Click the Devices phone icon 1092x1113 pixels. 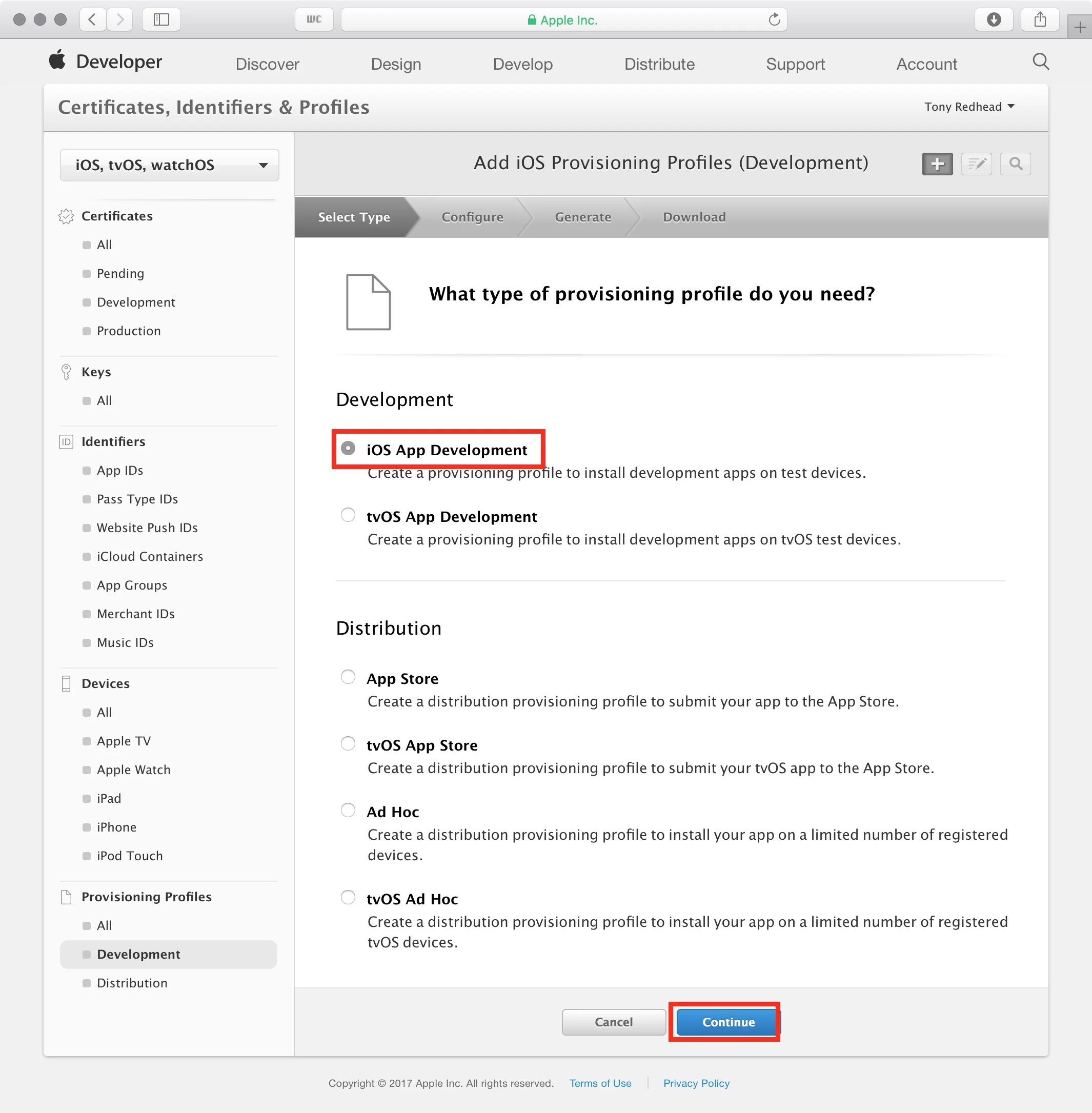coord(66,683)
